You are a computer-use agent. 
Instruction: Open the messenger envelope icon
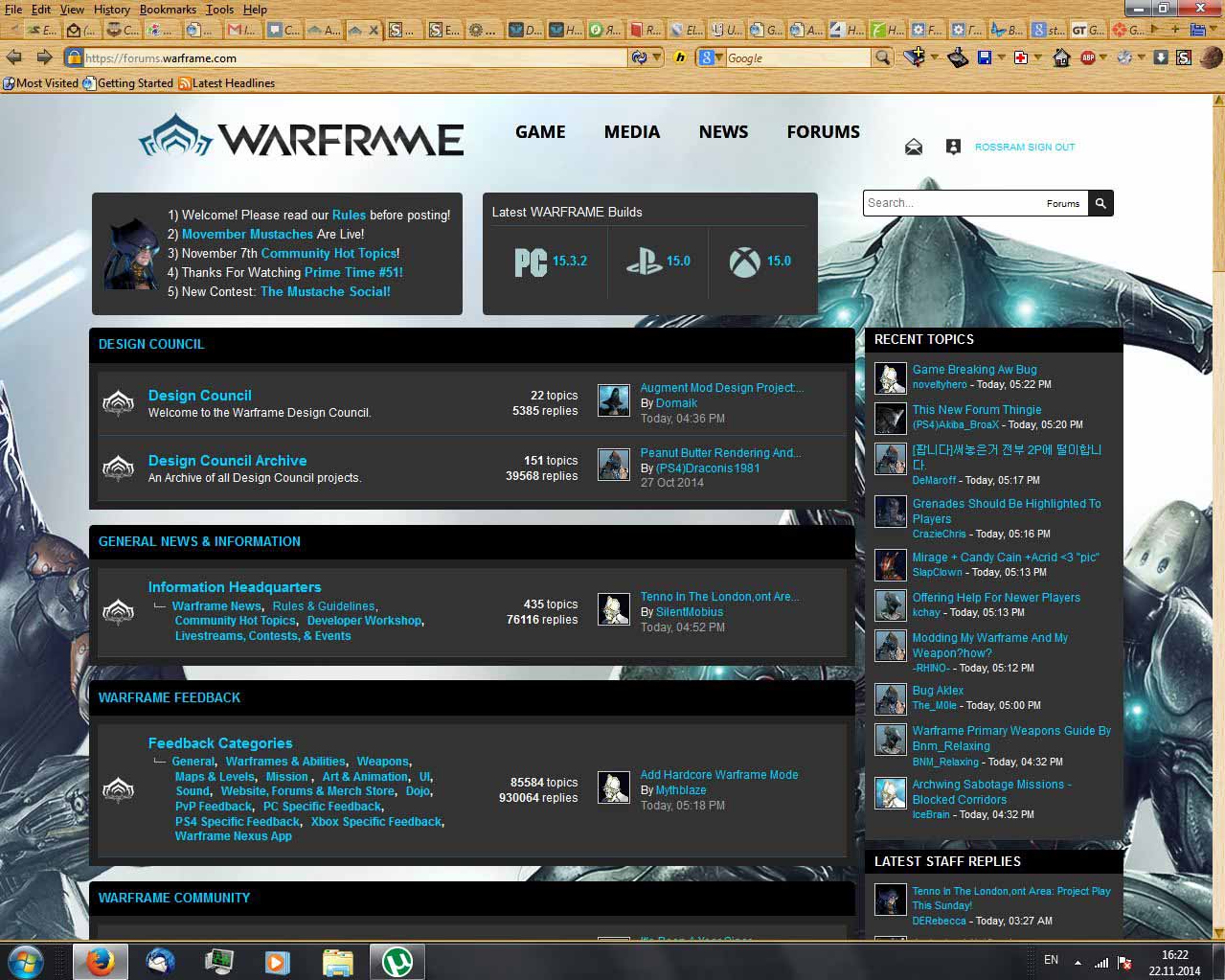click(x=914, y=147)
